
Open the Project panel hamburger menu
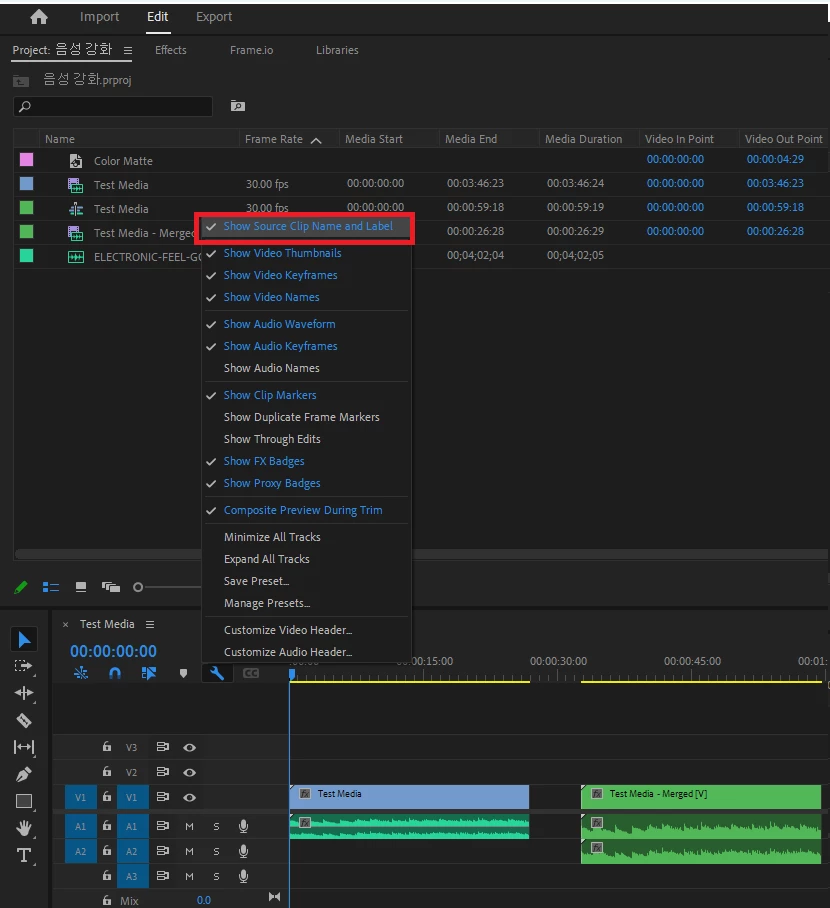pyautogui.click(x=127, y=50)
